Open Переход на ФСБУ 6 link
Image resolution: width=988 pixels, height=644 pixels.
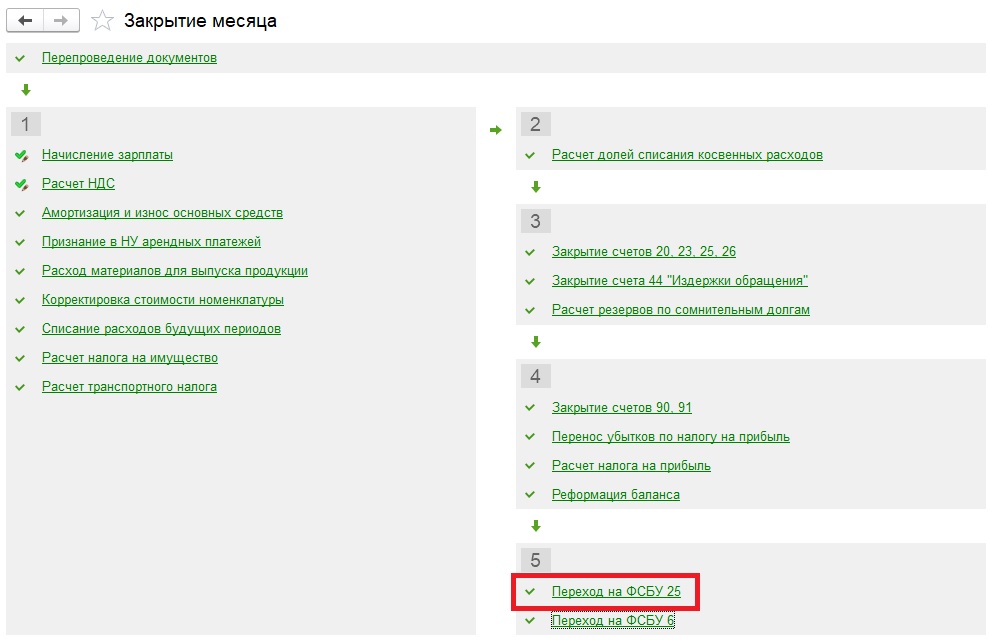click(x=613, y=621)
